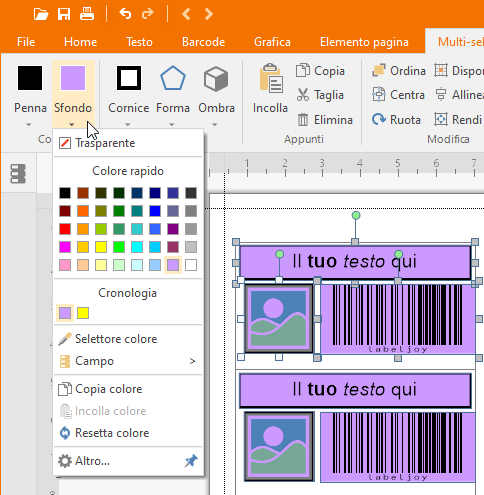Select the lavender swatch in Cronologia
Screen dimensions: 484x495
click(x=65, y=313)
